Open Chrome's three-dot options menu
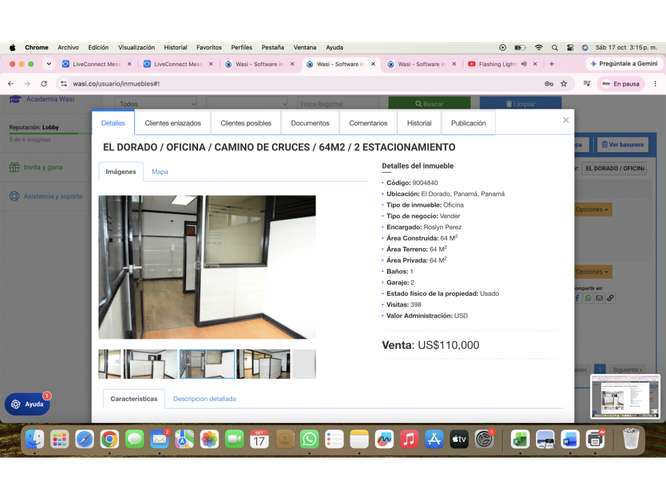Viewport: 666px width, 499px height. coord(655,84)
